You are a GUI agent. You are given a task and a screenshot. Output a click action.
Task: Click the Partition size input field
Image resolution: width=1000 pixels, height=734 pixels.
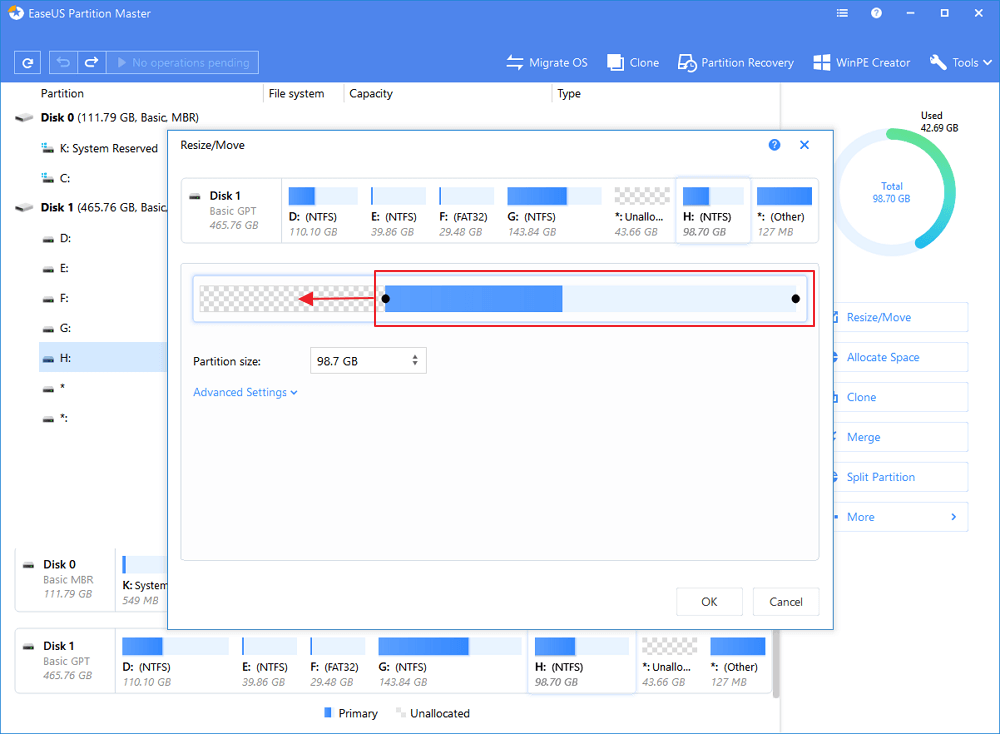point(360,361)
